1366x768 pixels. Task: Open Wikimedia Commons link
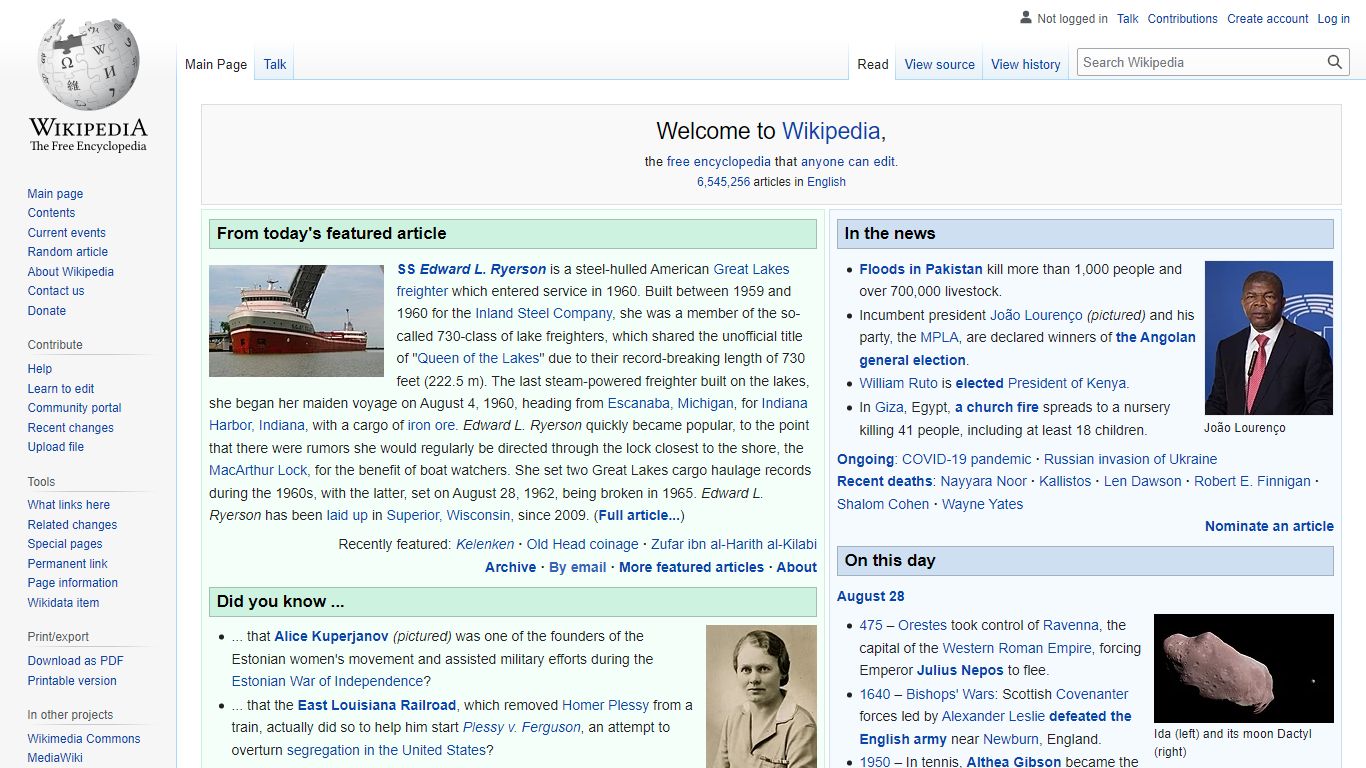tap(84, 739)
